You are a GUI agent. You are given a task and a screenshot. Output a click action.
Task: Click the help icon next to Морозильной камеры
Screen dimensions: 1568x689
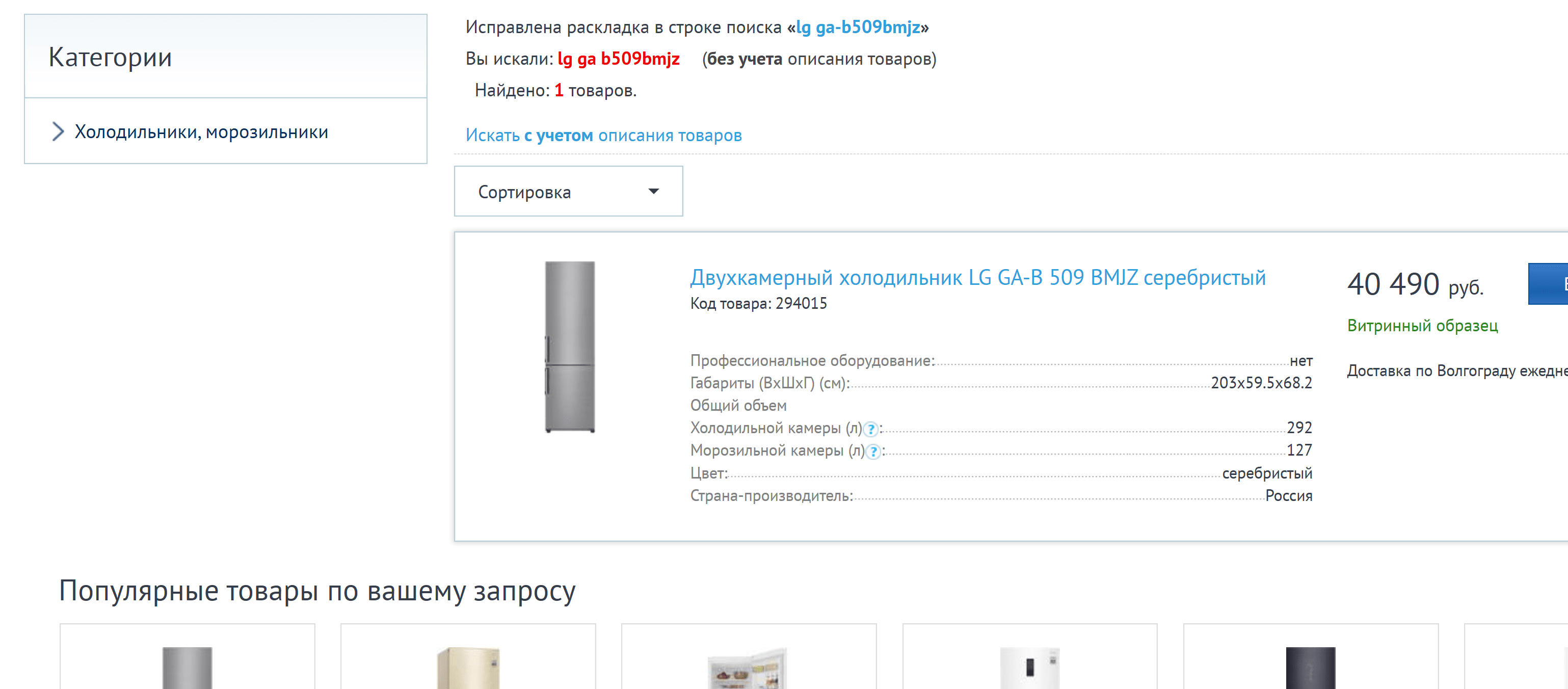873,452
